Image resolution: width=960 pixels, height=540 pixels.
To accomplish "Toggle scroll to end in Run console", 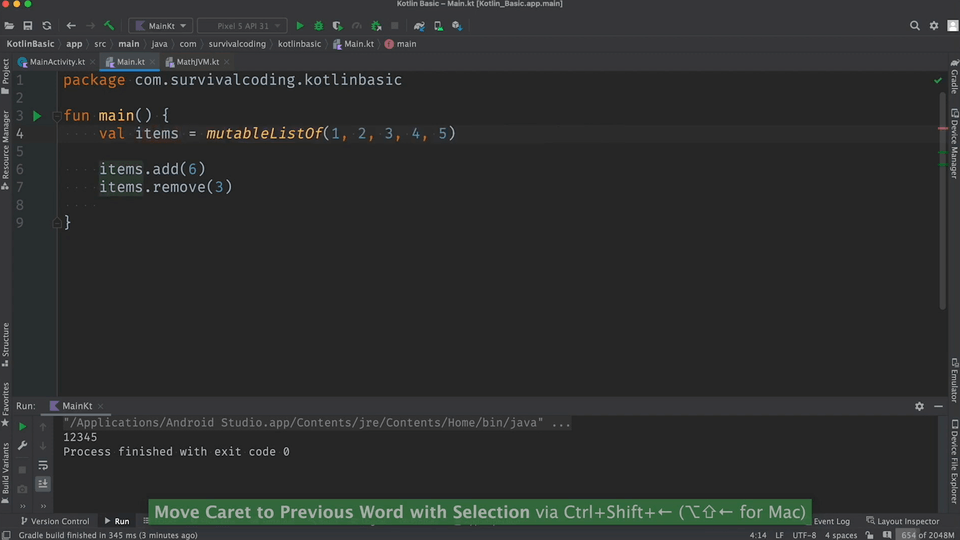I will point(43,484).
